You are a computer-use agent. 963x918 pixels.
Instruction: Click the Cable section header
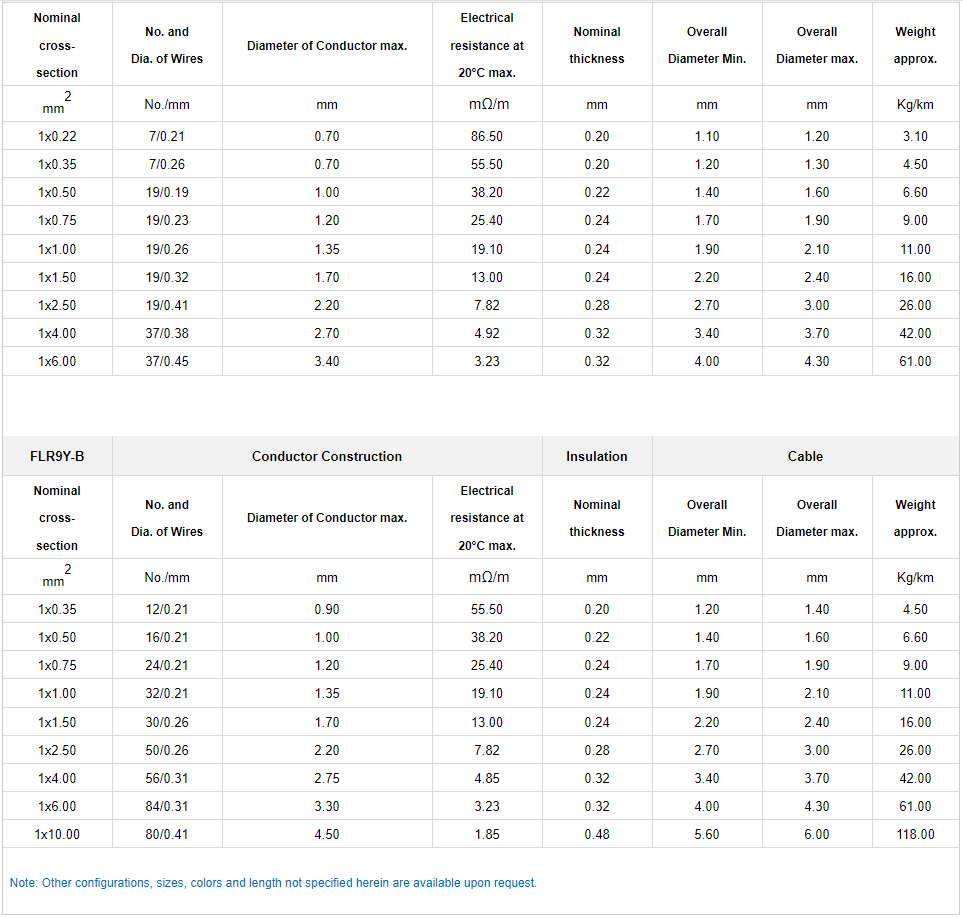click(805, 456)
